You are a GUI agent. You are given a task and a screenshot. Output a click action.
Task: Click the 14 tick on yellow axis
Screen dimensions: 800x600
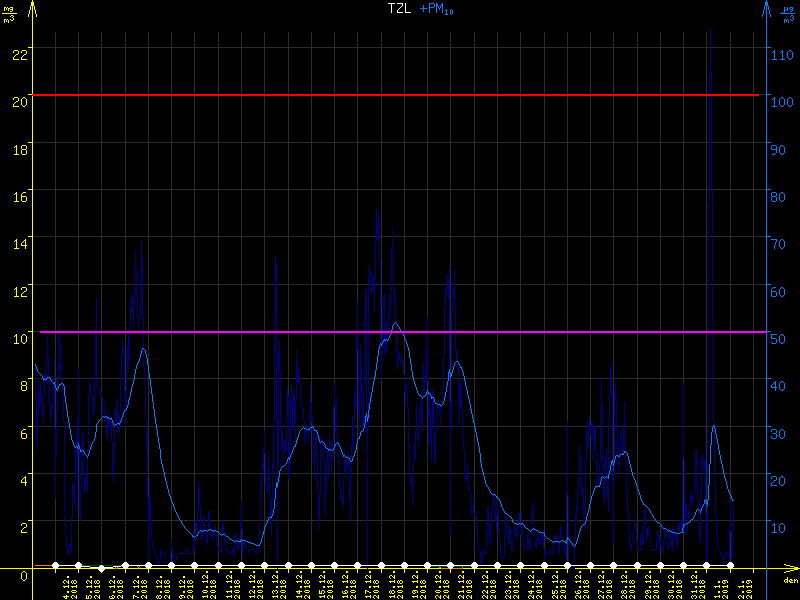(x=19, y=243)
